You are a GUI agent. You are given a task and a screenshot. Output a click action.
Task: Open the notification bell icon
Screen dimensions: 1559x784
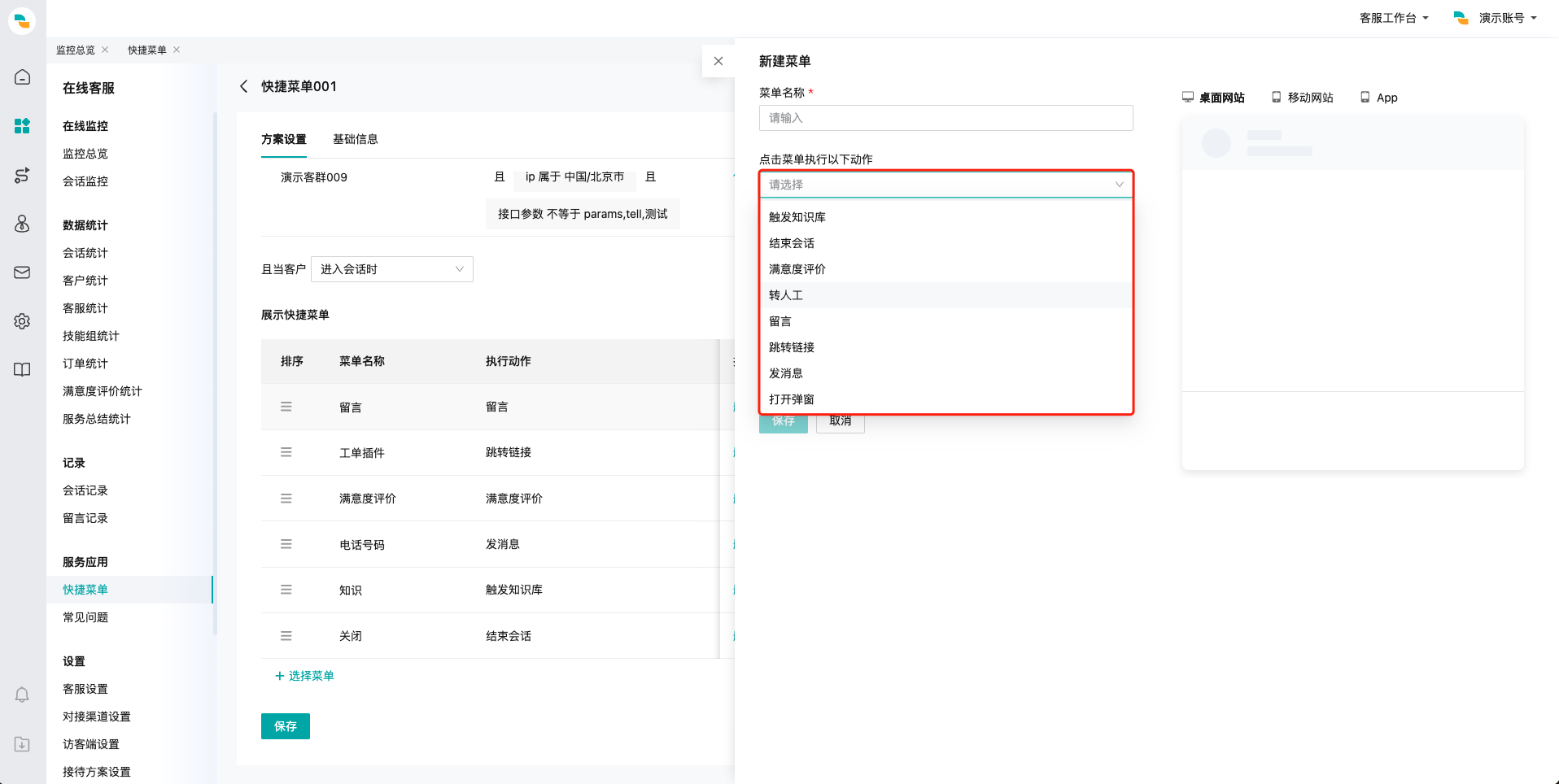click(22, 695)
